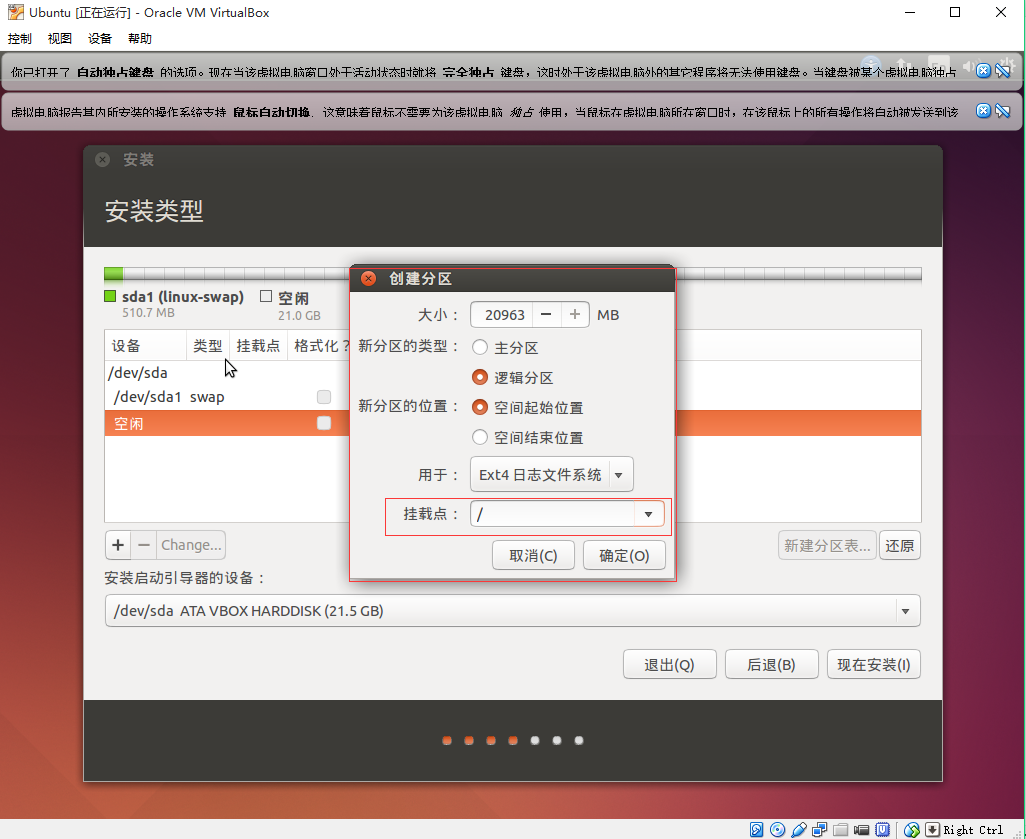This screenshot has width=1026, height=839.
Task: Click the VirtualBox app icon in title bar
Action: pos(15,12)
